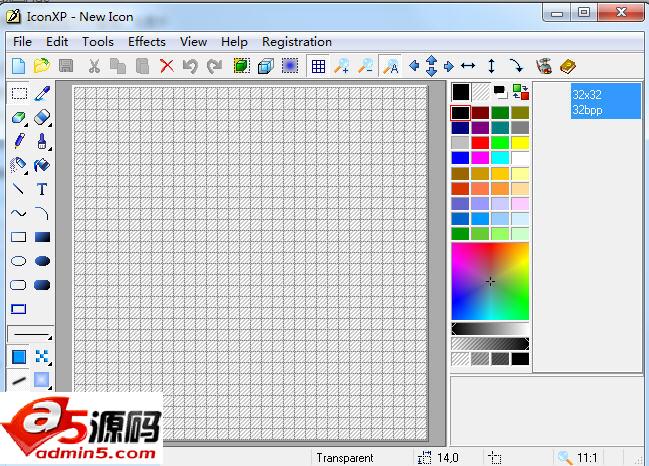Select the 32x32 32bpp image format
Image resolution: width=649 pixels, height=466 pixels.
click(x=606, y=101)
